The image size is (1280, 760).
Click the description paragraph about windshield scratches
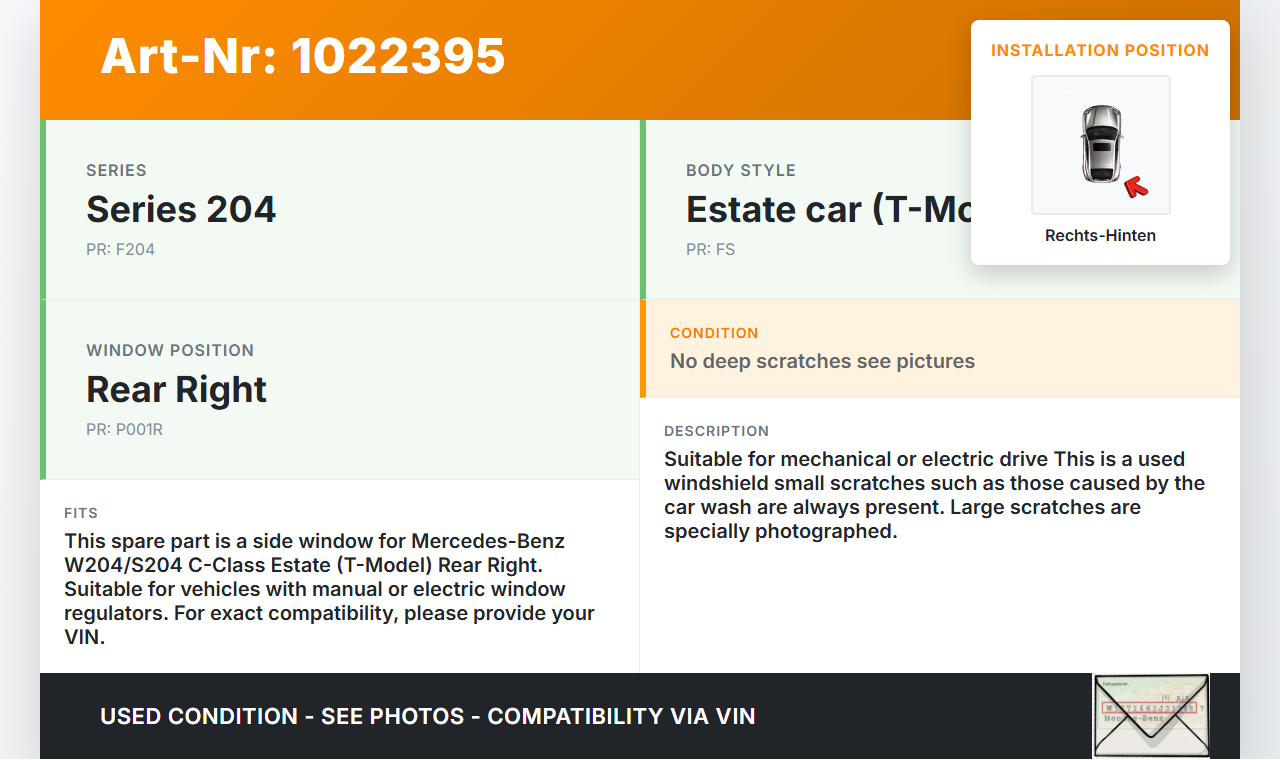[x=934, y=495]
